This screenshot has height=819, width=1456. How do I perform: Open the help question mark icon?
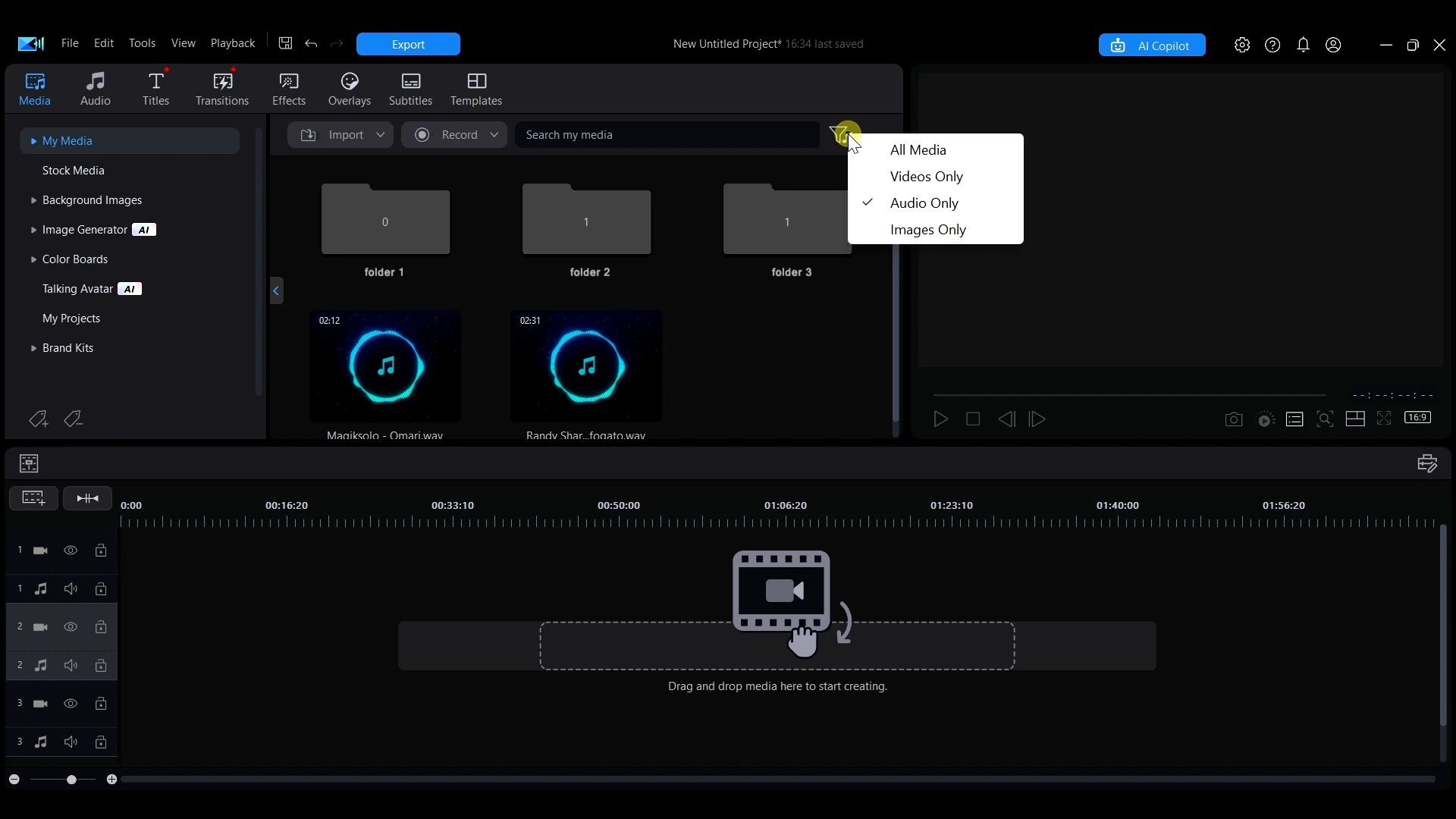pyautogui.click(x=1273, y=45)
